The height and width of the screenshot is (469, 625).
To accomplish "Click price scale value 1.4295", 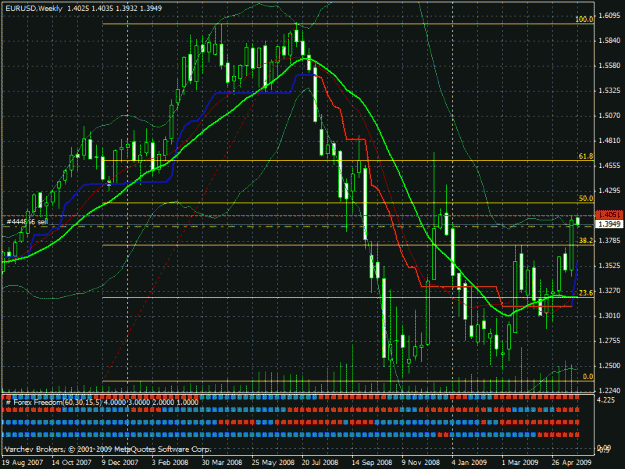I will tap(610, 191).
